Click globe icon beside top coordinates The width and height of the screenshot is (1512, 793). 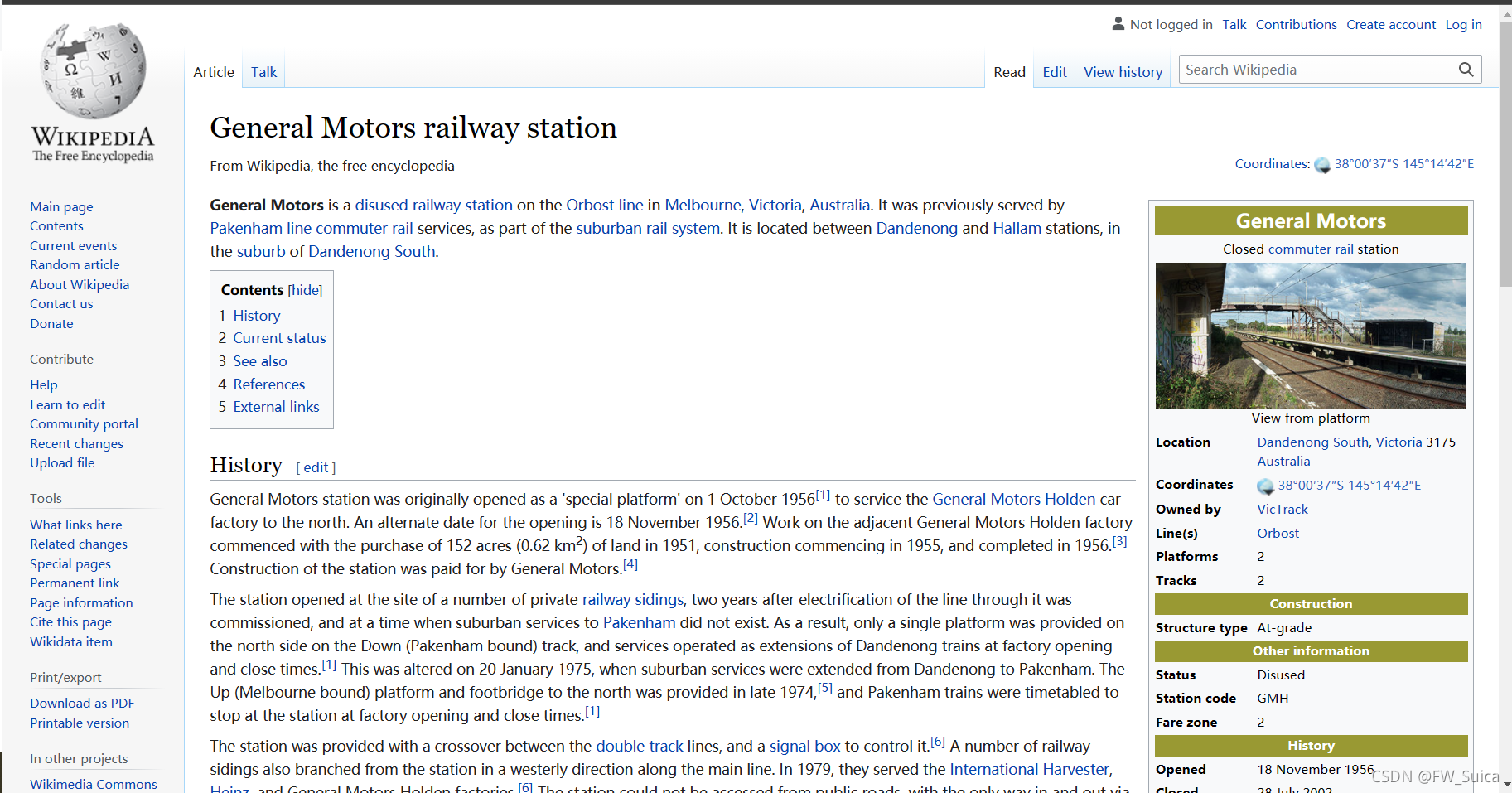[1322, 164]
